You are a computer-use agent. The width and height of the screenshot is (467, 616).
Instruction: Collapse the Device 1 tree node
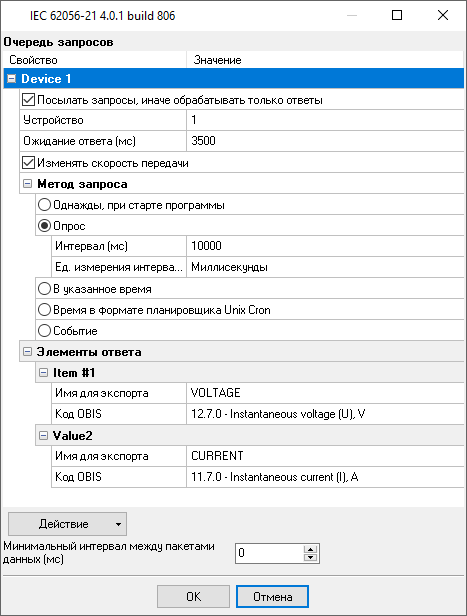click(12, 79)
